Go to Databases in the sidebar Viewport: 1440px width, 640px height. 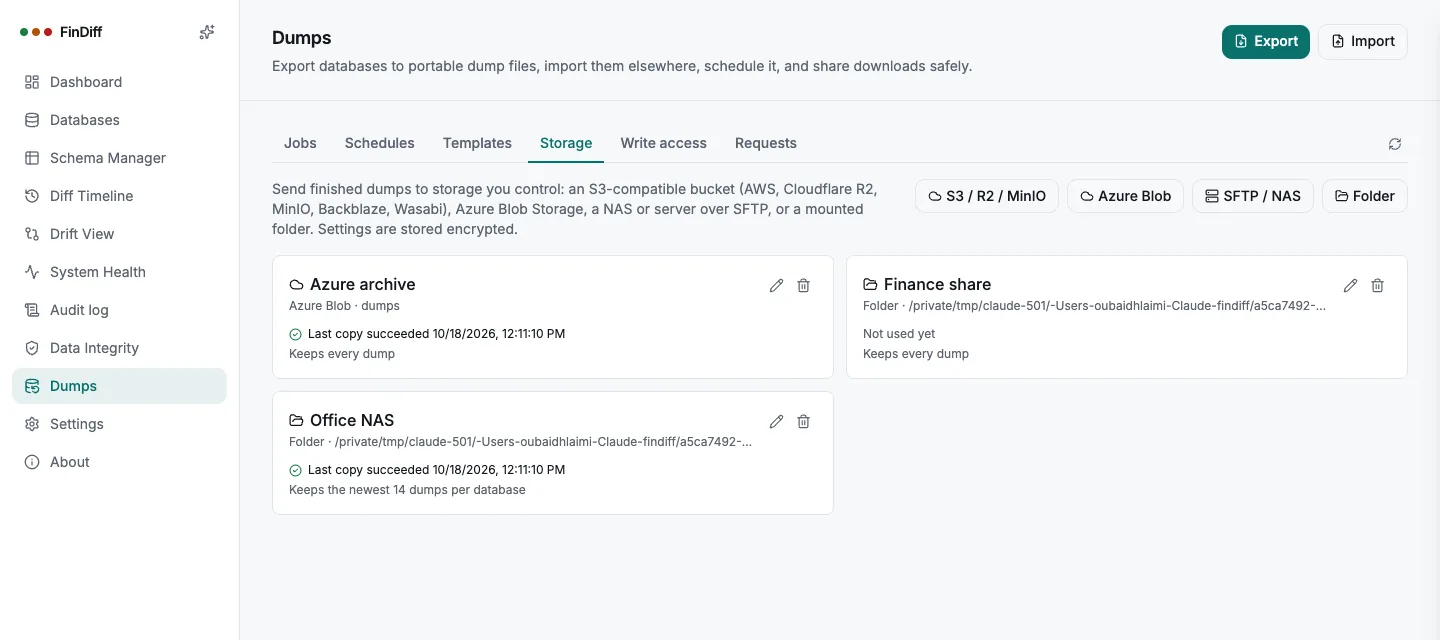pyautogui.click(x=119, y=120)
